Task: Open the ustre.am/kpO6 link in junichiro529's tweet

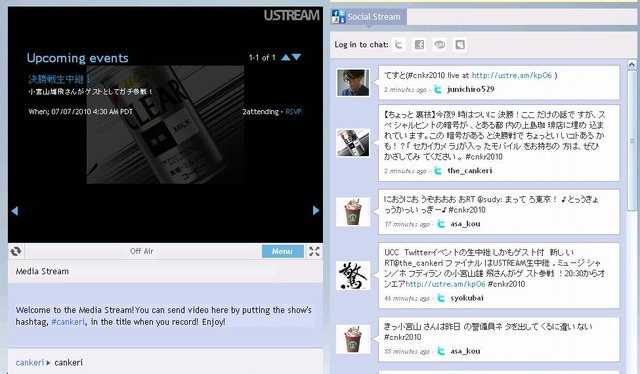Action: [x=511, y=75]
